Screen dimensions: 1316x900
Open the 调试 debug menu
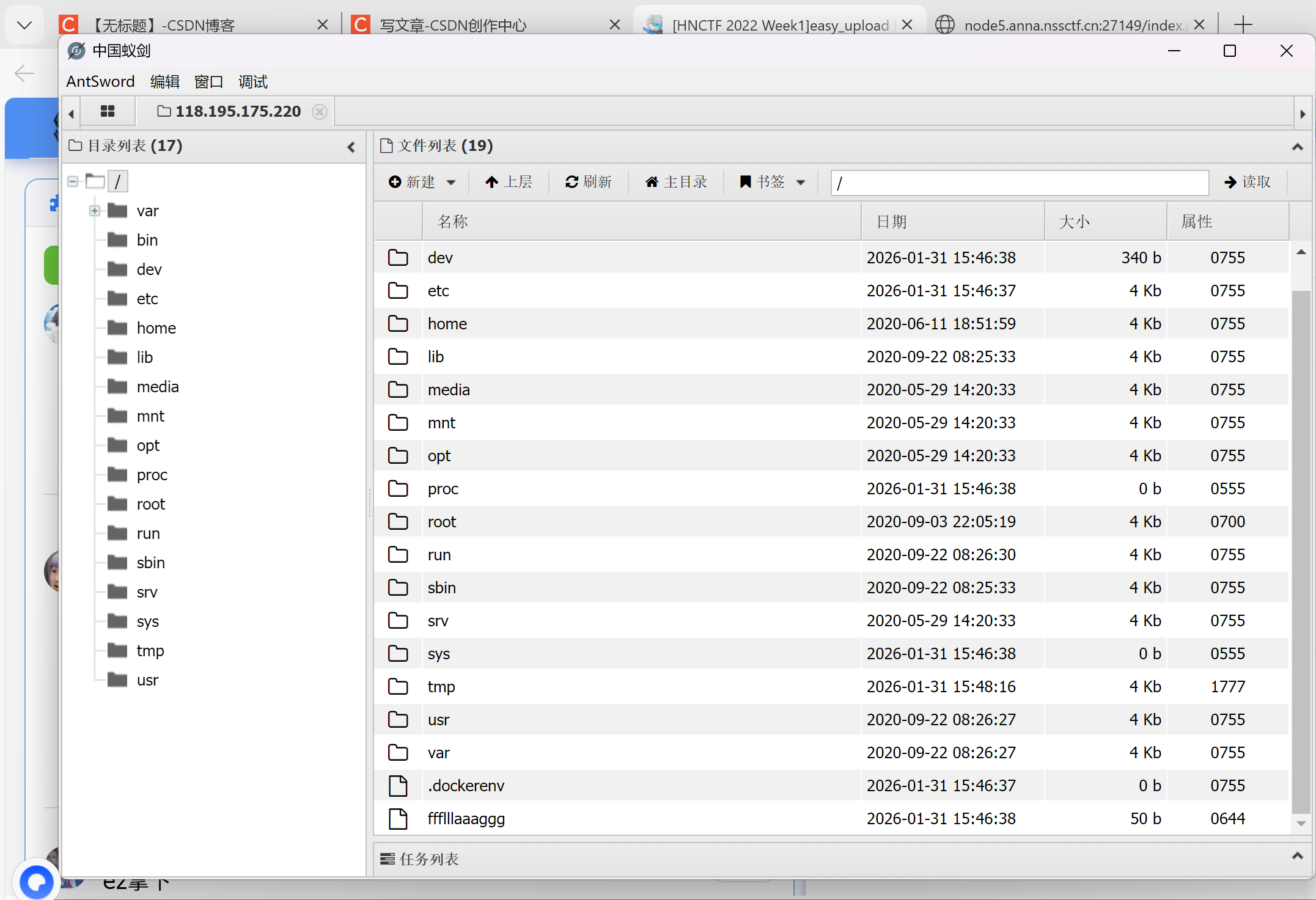[252, 81]
